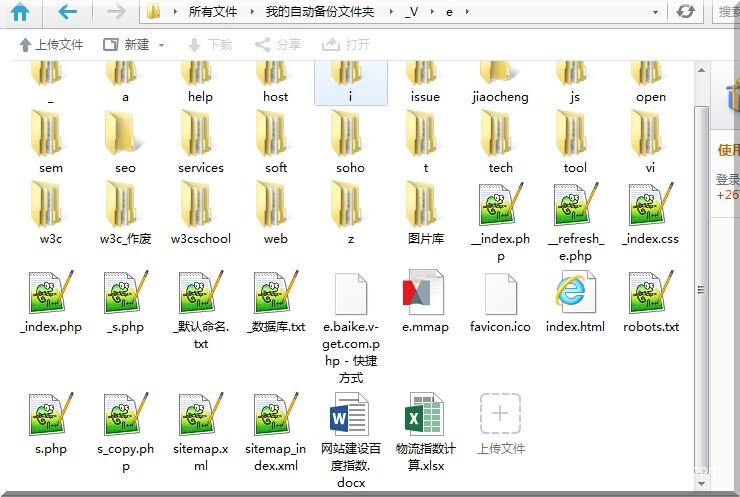Select the robots.txt file
Screen dimensions: 740x497
[650, 302]
